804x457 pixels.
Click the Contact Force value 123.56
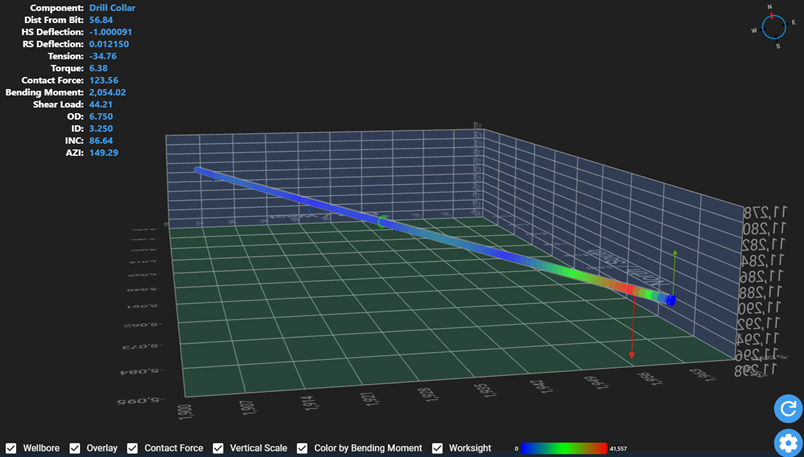103,80
